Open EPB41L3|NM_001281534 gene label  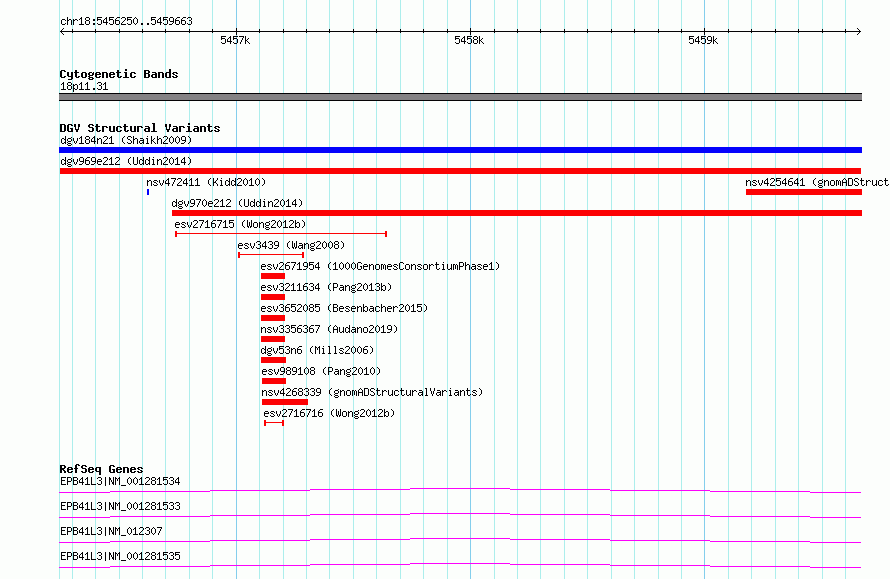coord(120,481)
